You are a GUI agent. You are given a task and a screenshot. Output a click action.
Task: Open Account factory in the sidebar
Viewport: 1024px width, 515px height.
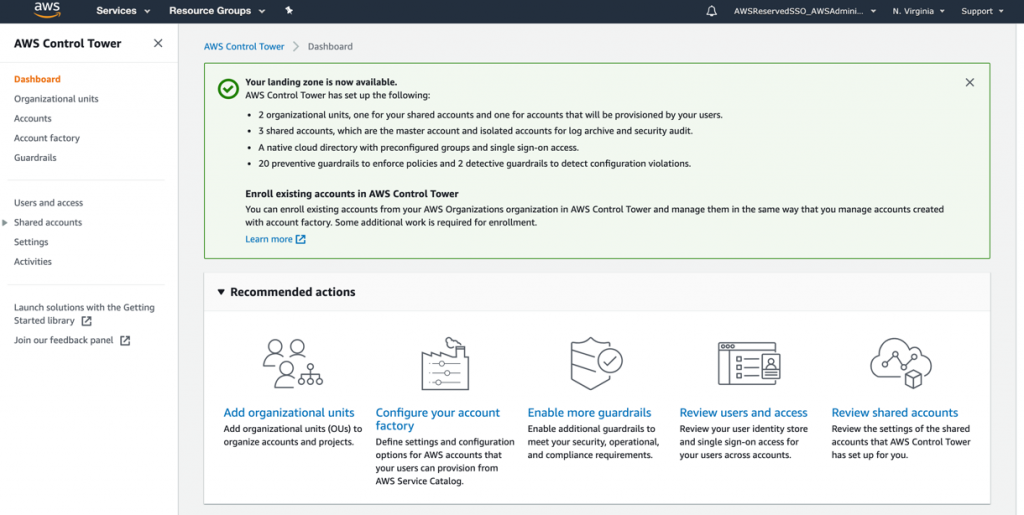[x=47, y=138]
